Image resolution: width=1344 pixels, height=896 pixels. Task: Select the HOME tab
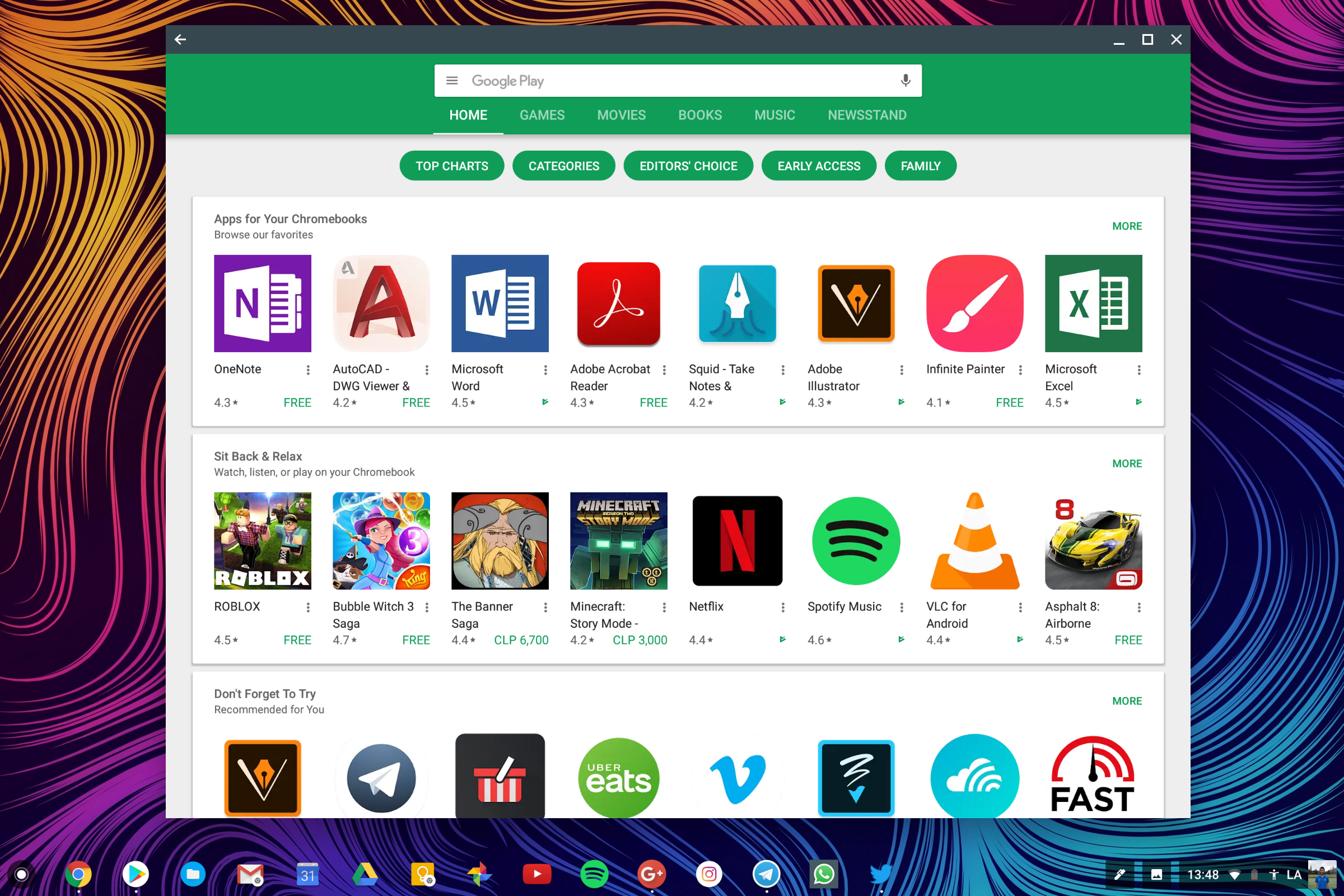[468, 115]
